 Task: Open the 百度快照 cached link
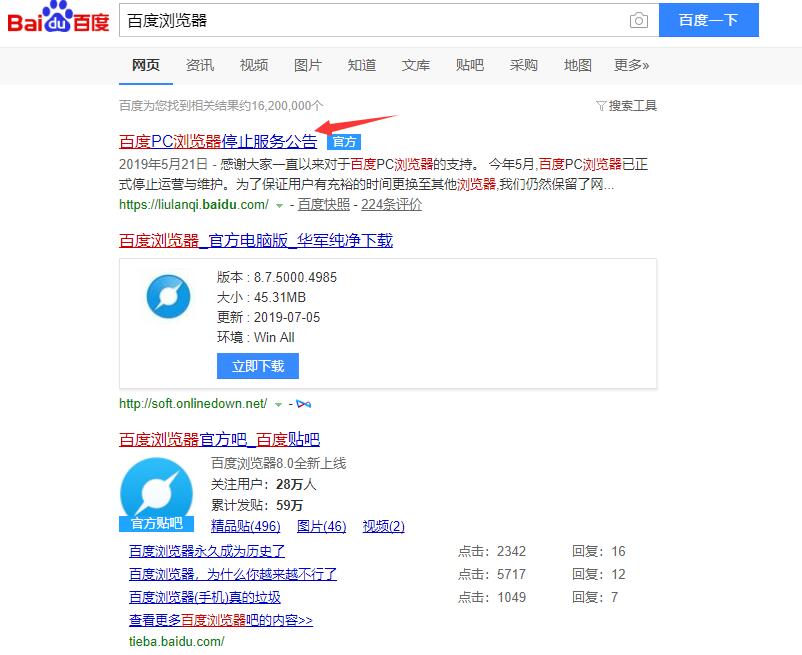tap(324, 205)
